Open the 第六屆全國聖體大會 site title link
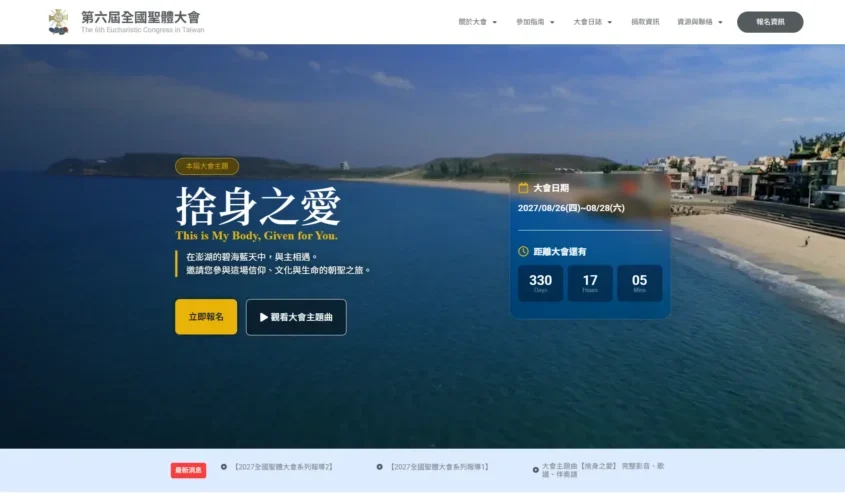 (141, 17)
